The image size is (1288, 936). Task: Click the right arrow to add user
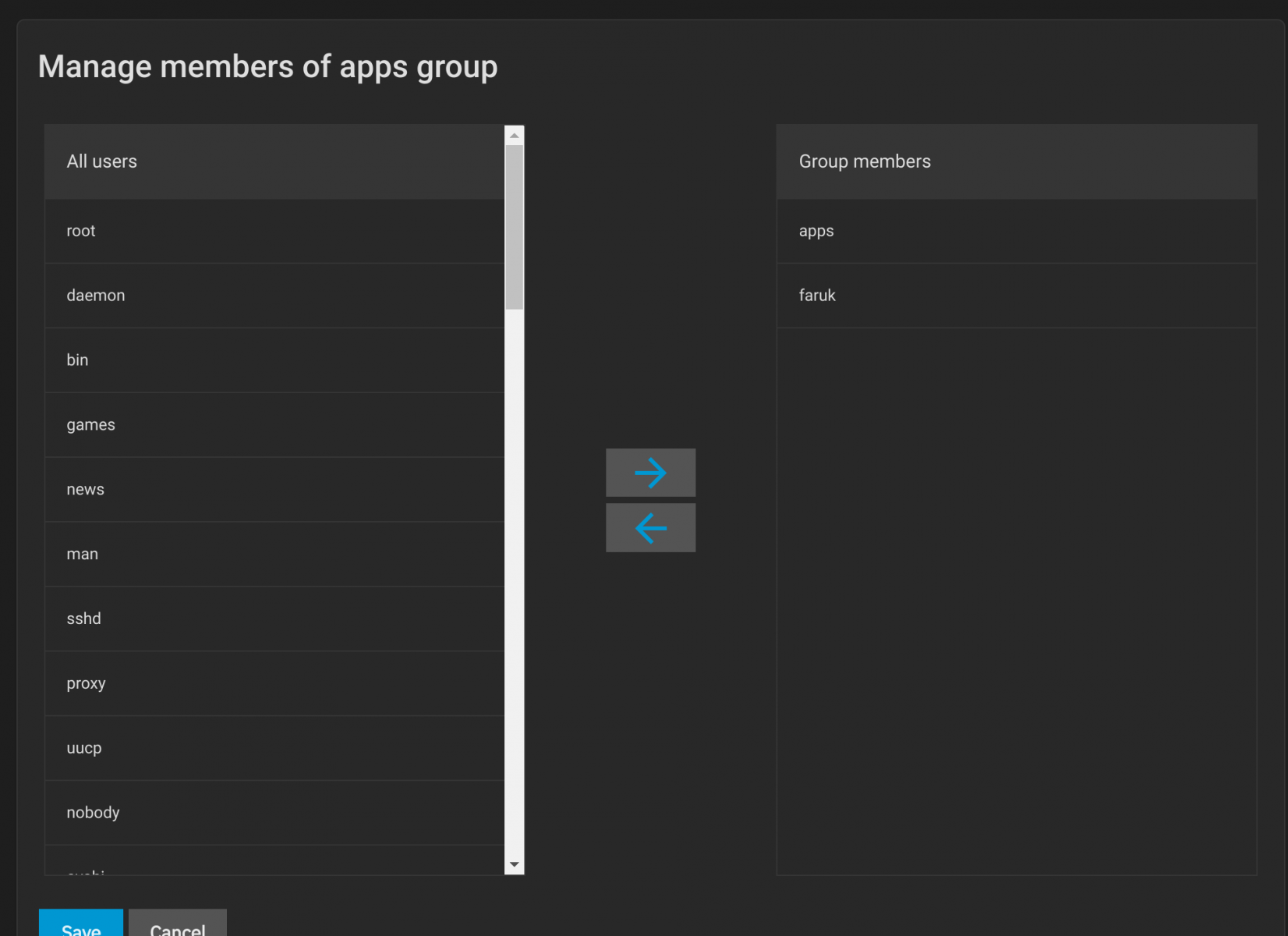[x=650, y=473]
